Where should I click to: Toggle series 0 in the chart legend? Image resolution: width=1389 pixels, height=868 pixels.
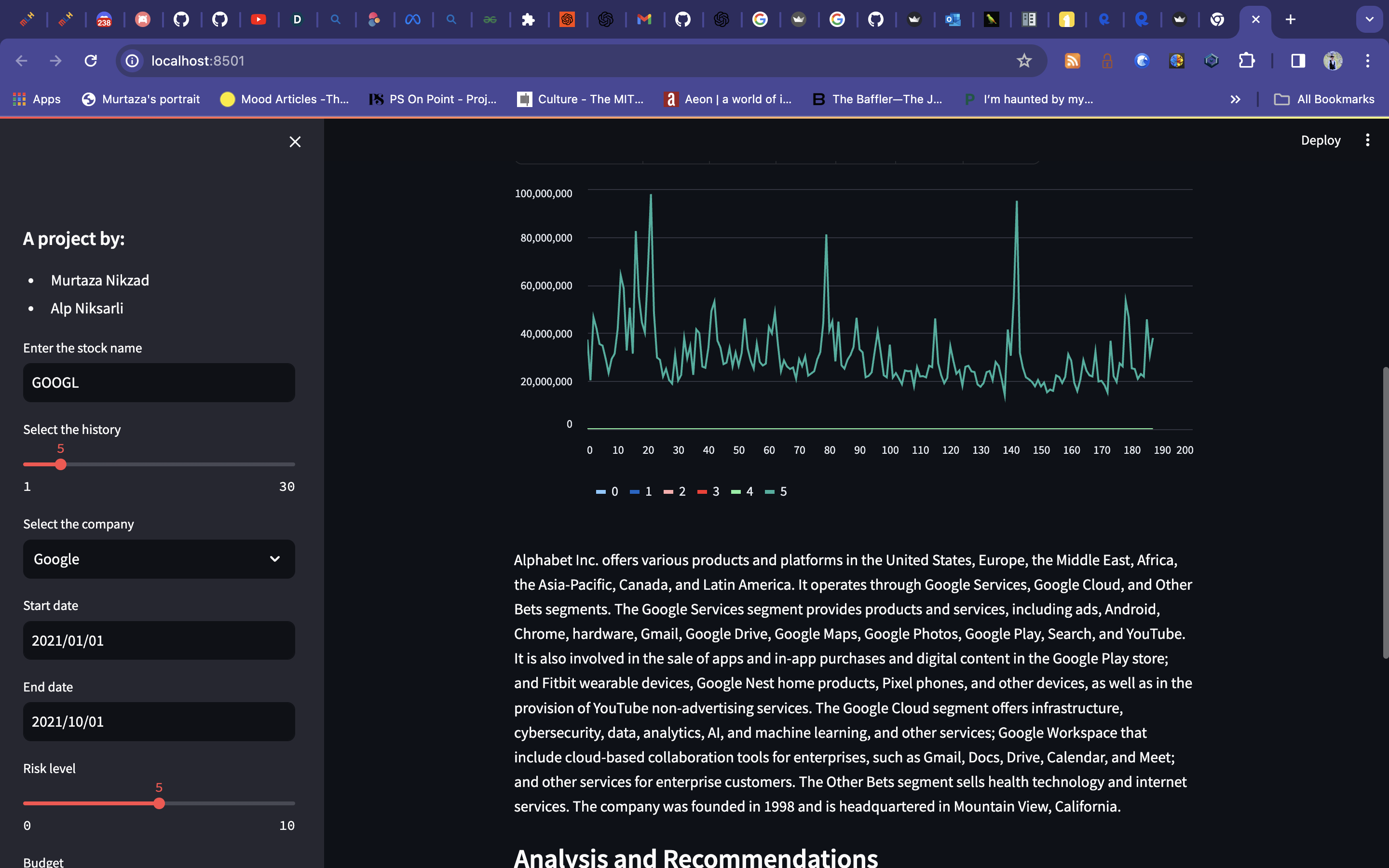[x=607, y=491]
